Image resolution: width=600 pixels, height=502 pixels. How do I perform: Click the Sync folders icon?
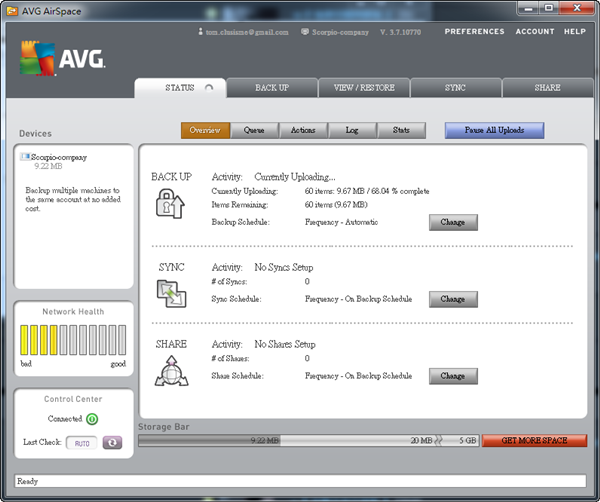(x=171, y=294)
